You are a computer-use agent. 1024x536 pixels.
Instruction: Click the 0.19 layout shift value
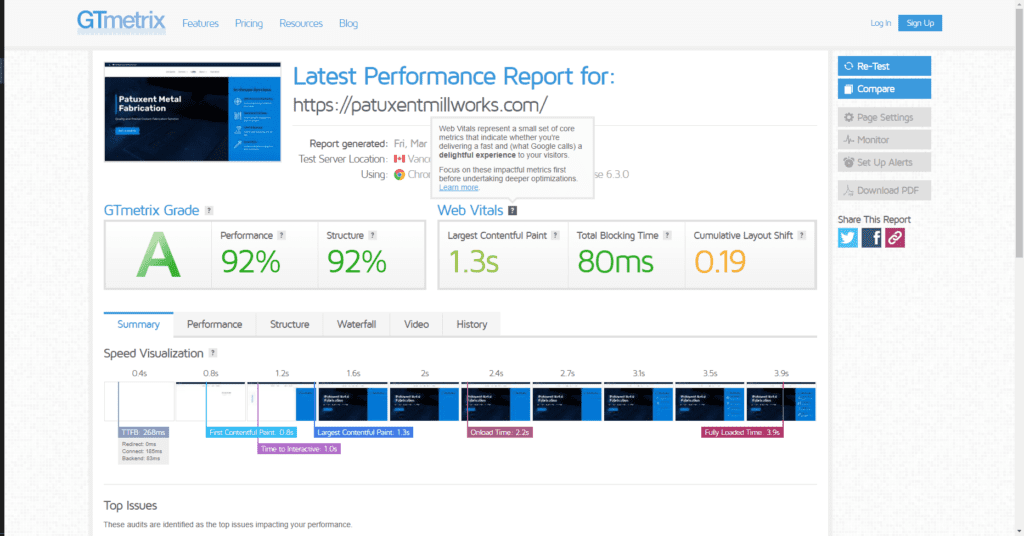click(720, 262)
